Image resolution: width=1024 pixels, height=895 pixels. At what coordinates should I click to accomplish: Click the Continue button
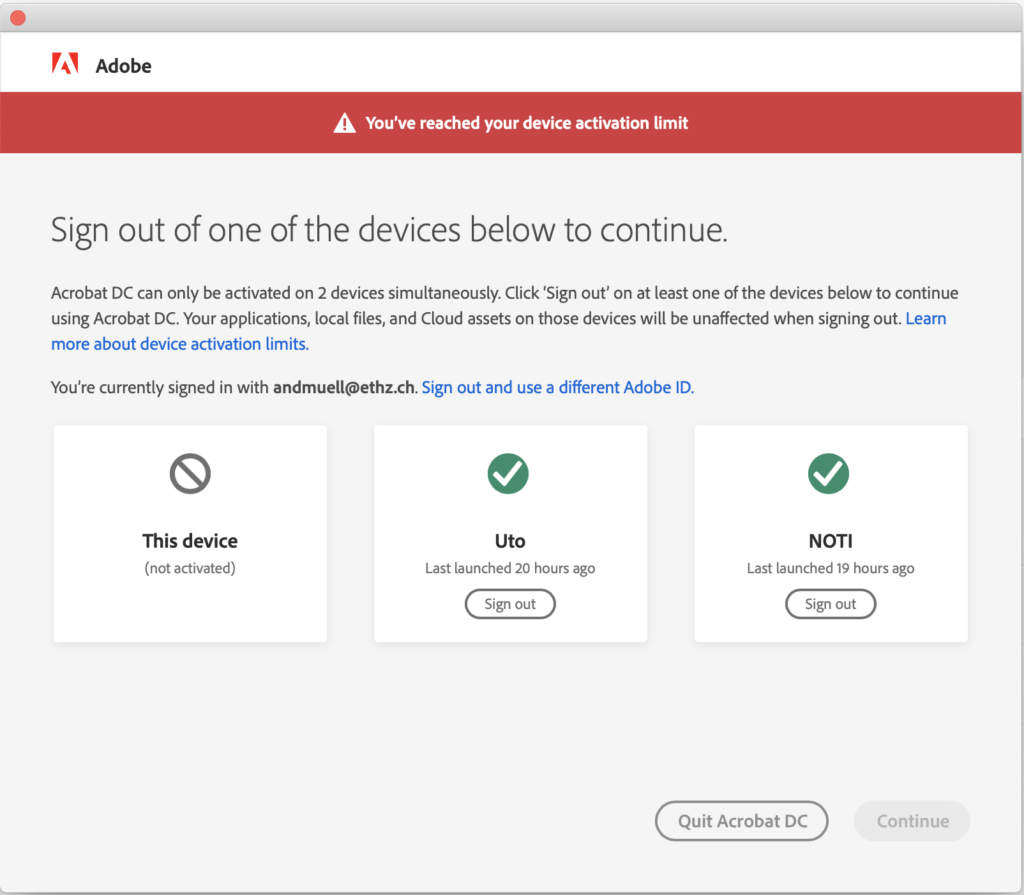tap(912, 821)
